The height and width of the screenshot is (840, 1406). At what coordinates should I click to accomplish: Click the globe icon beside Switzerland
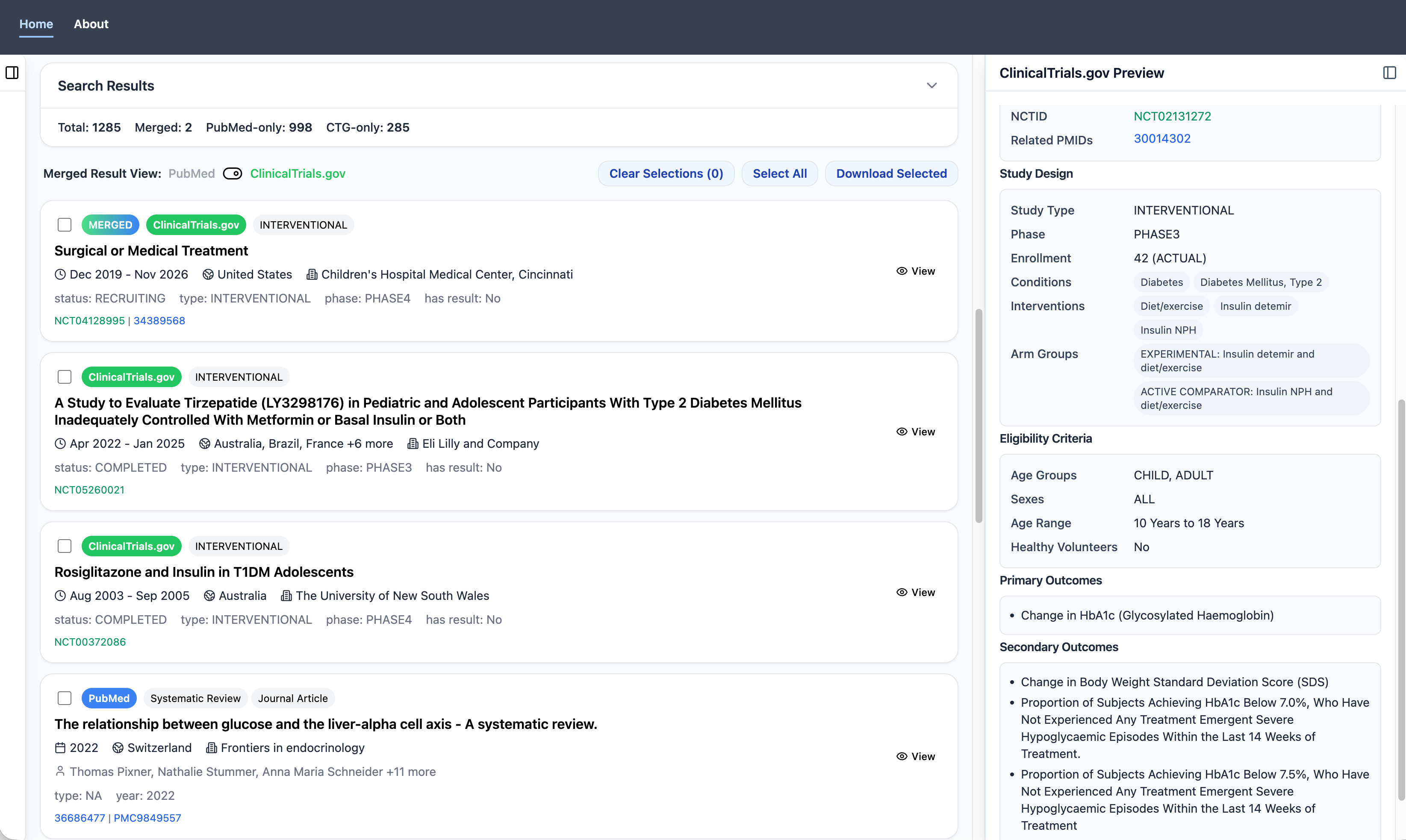(x=118, y=748)
